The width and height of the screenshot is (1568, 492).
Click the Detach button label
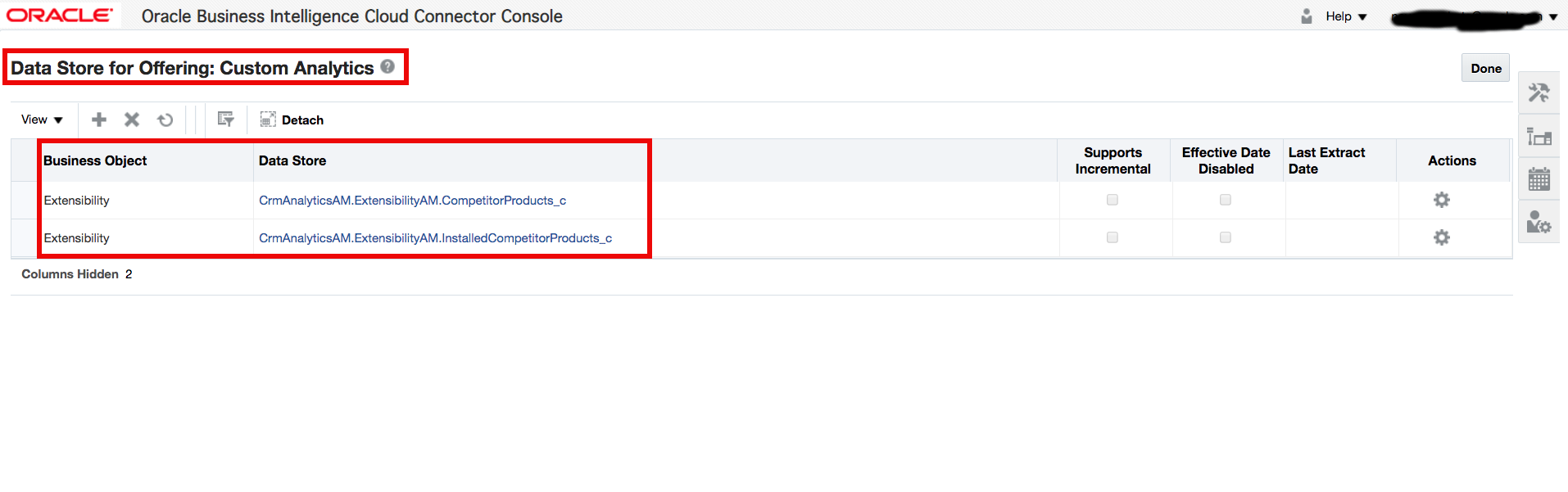[302, 120]
